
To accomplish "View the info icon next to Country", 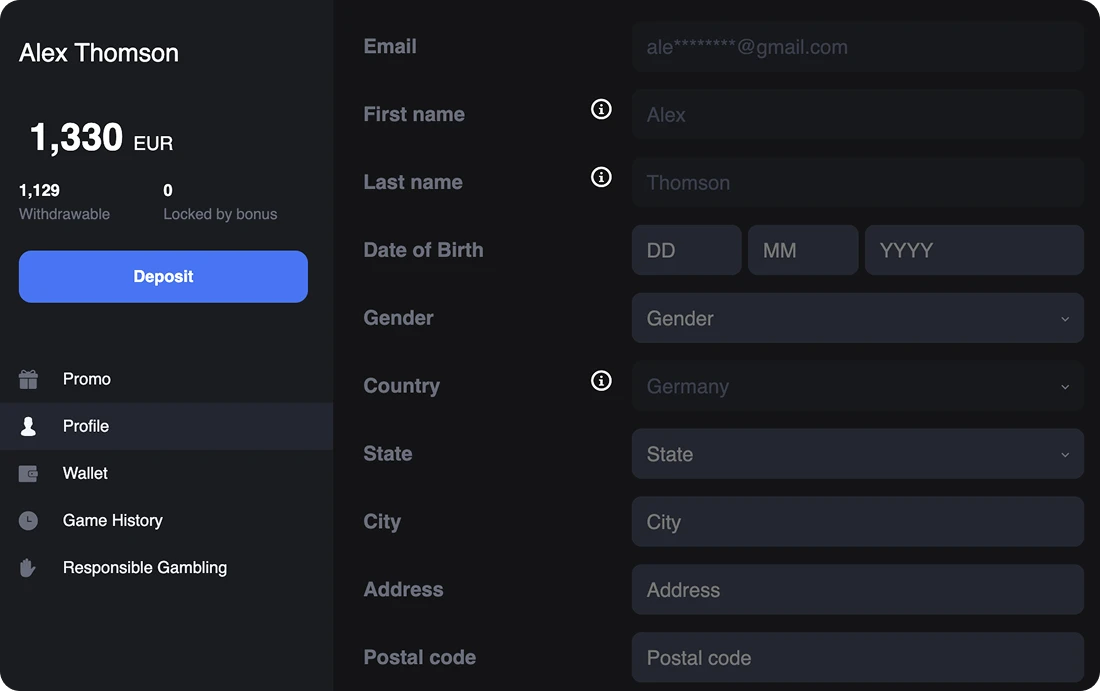I will point(601,381).
